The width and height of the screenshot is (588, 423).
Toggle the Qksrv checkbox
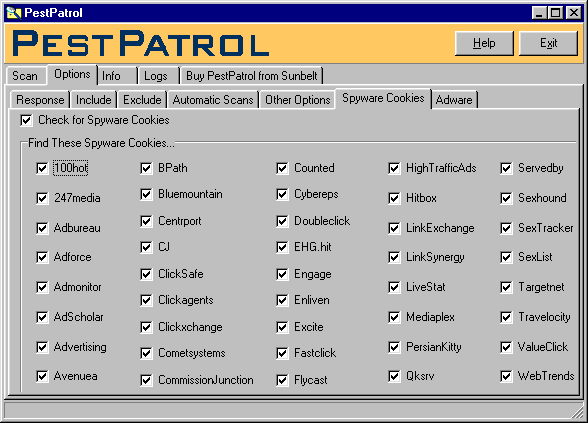(394, 376)
